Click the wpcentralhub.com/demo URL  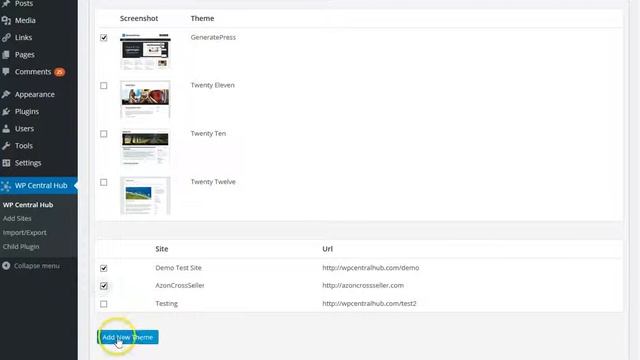(x=371, y=268)
